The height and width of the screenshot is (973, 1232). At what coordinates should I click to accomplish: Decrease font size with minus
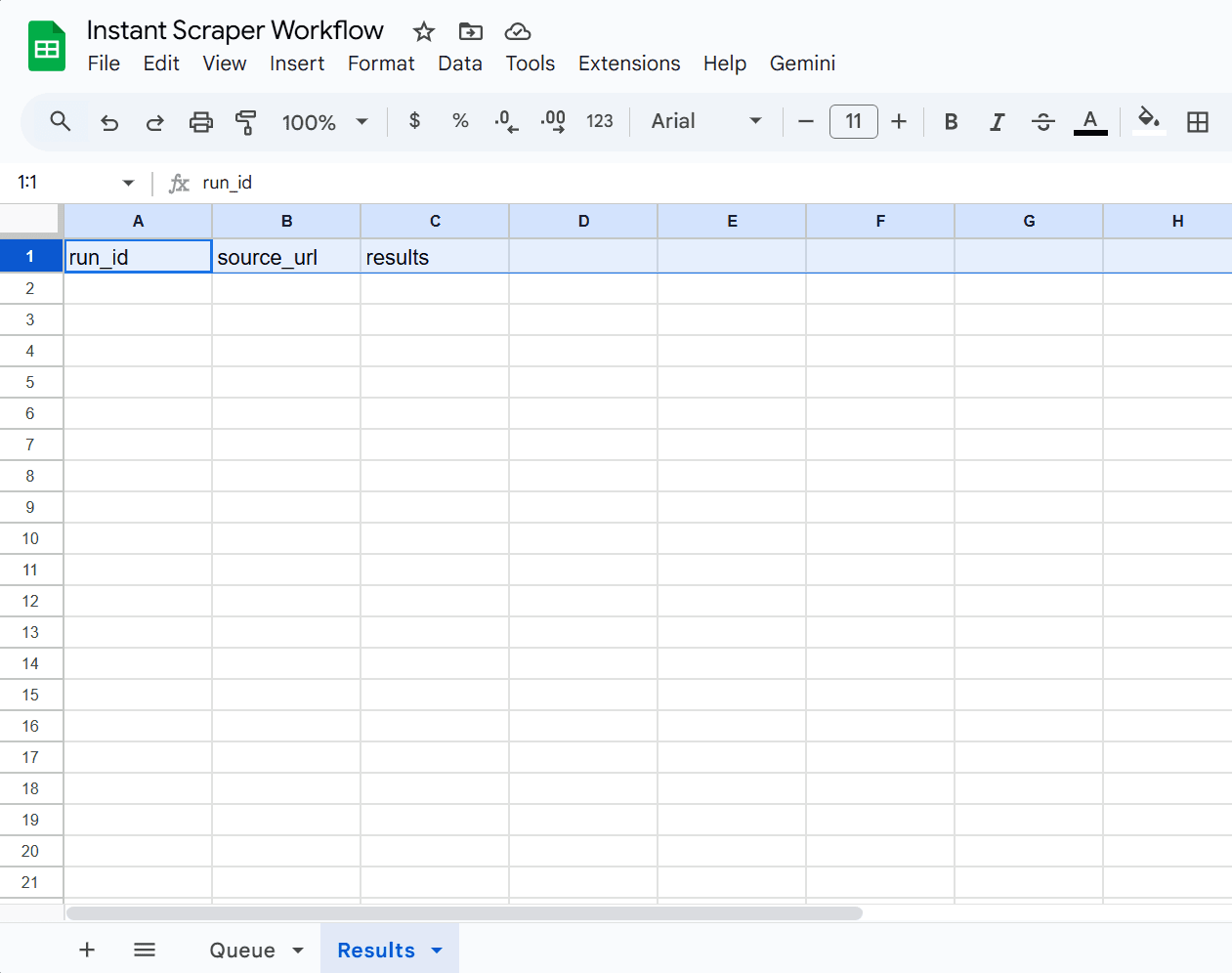pyautogui.click(x=806, y=121)
